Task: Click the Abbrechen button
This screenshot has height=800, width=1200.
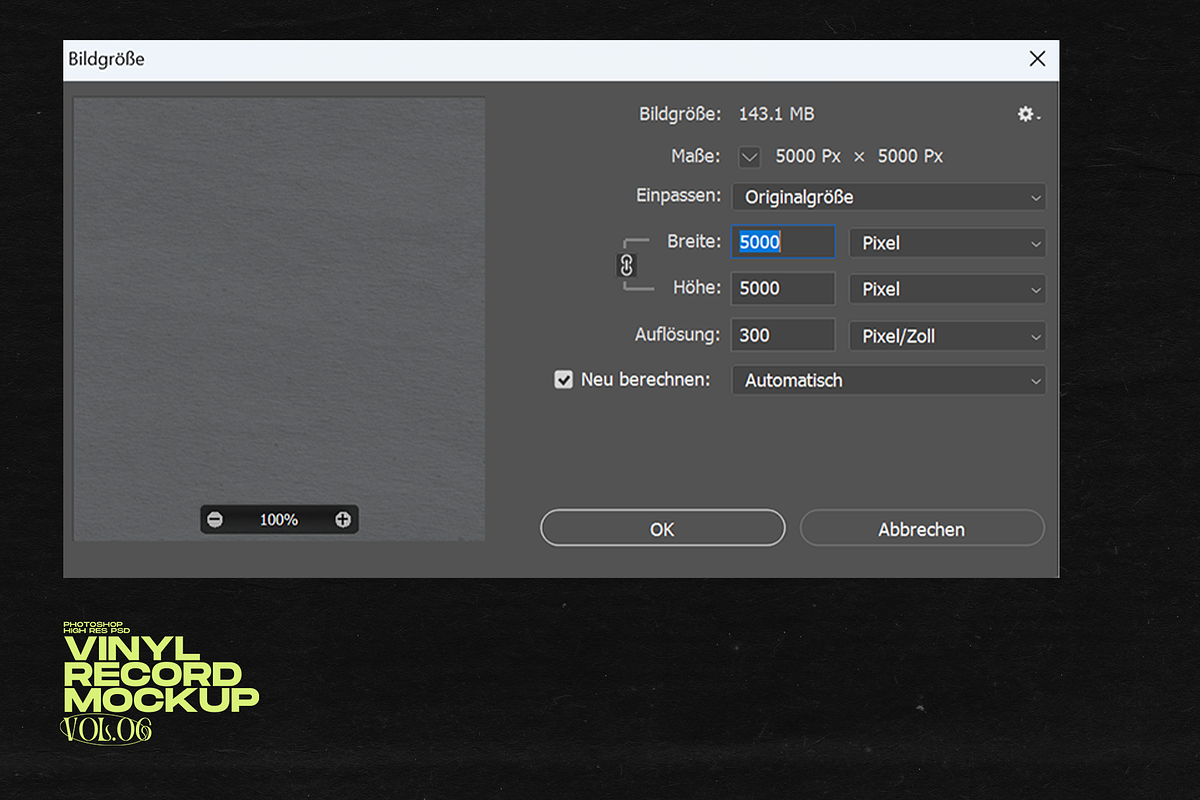Action: point(922,528)
